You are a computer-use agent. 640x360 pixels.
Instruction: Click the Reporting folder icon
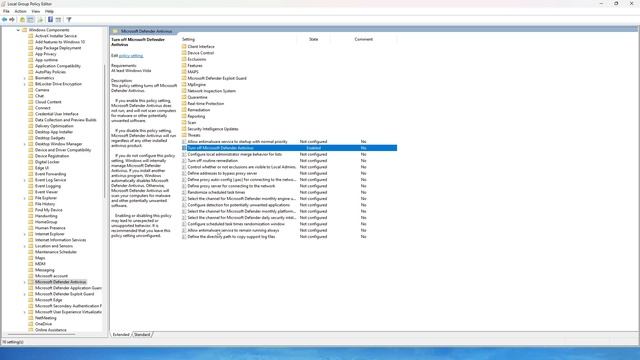[184, 116]
